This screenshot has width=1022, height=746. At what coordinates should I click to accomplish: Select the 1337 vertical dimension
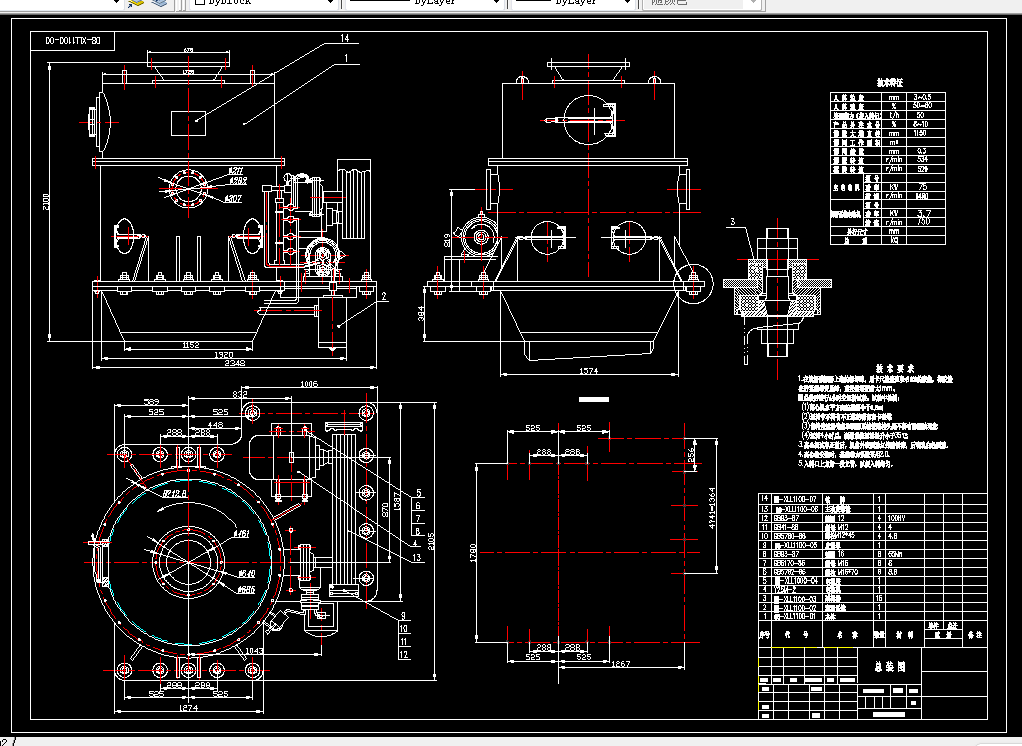[397, 502]
